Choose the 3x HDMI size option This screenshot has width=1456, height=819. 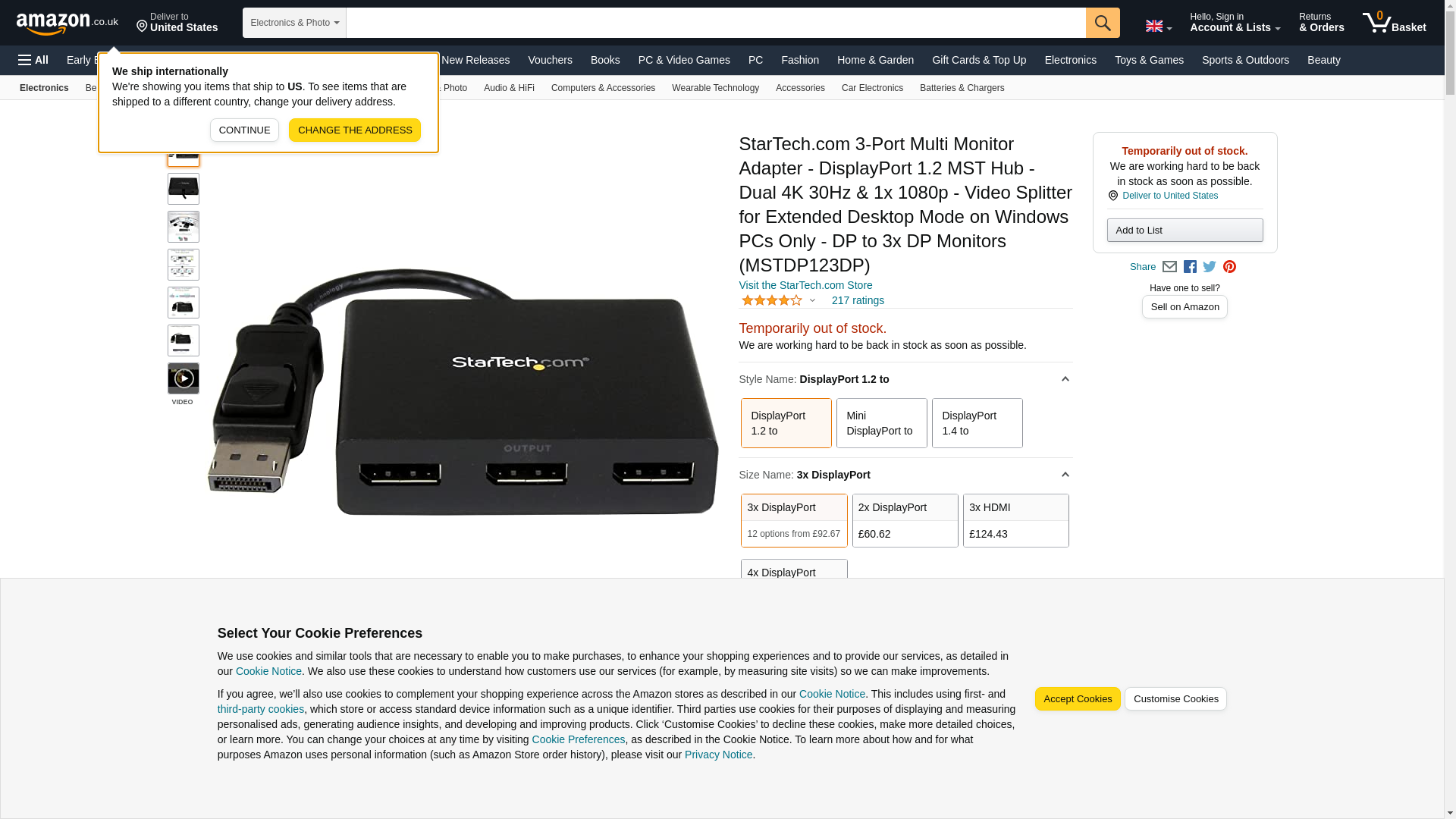pyautogui.click(x=1015, y=520)
